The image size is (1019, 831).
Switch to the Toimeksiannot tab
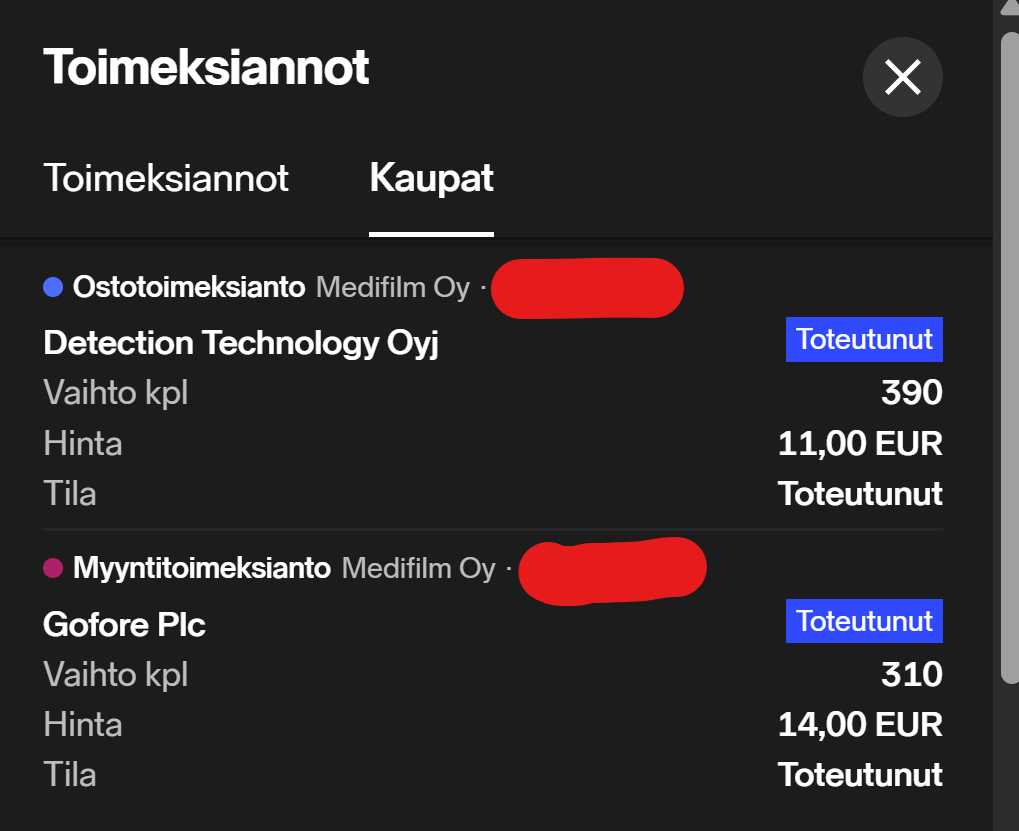coord(166,178)
